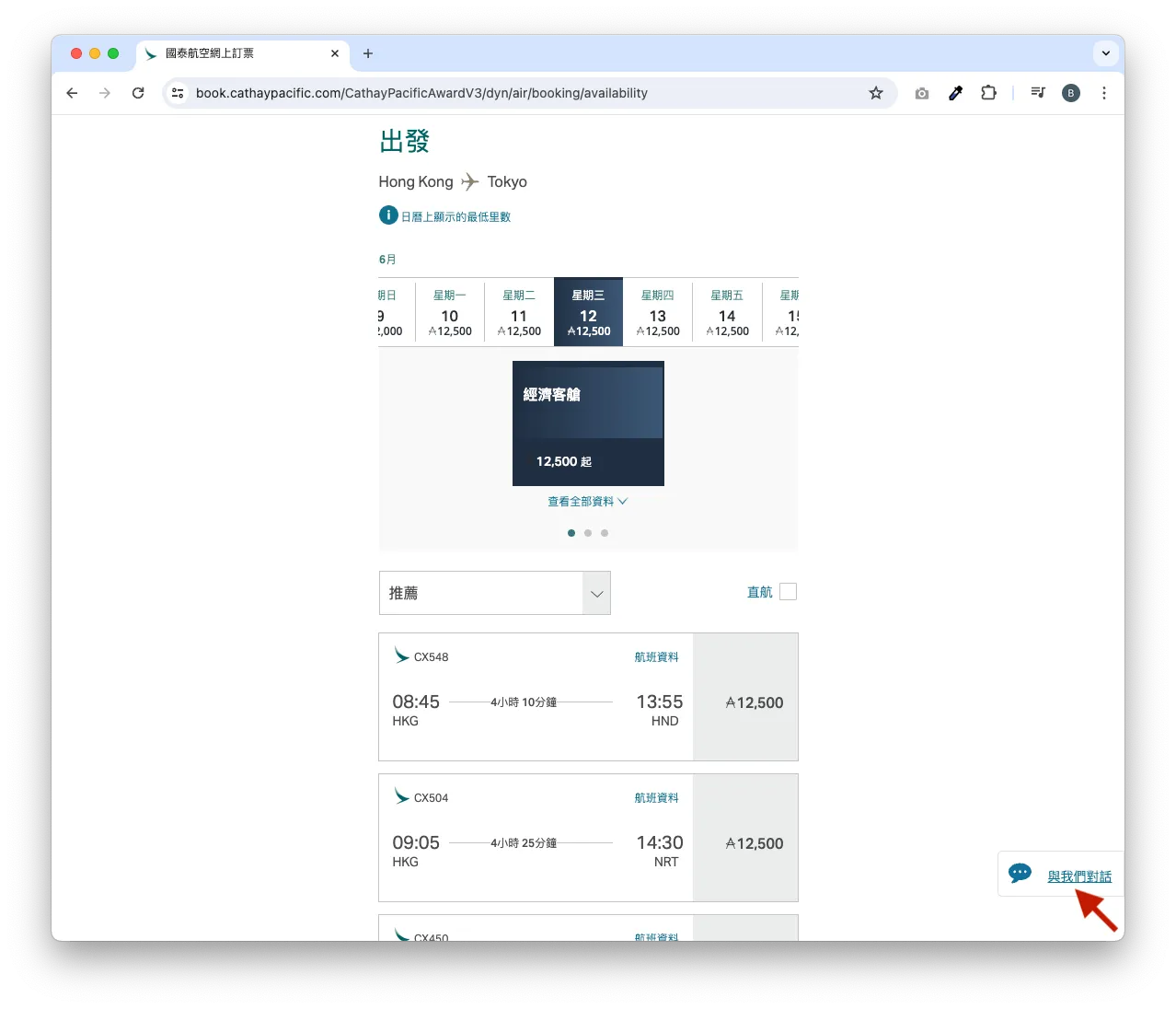The height and width of the screenshot is (1009, 1176).
Task: Select the selected Wednesday 12 date tab
Action: click(x=588, y=312)
